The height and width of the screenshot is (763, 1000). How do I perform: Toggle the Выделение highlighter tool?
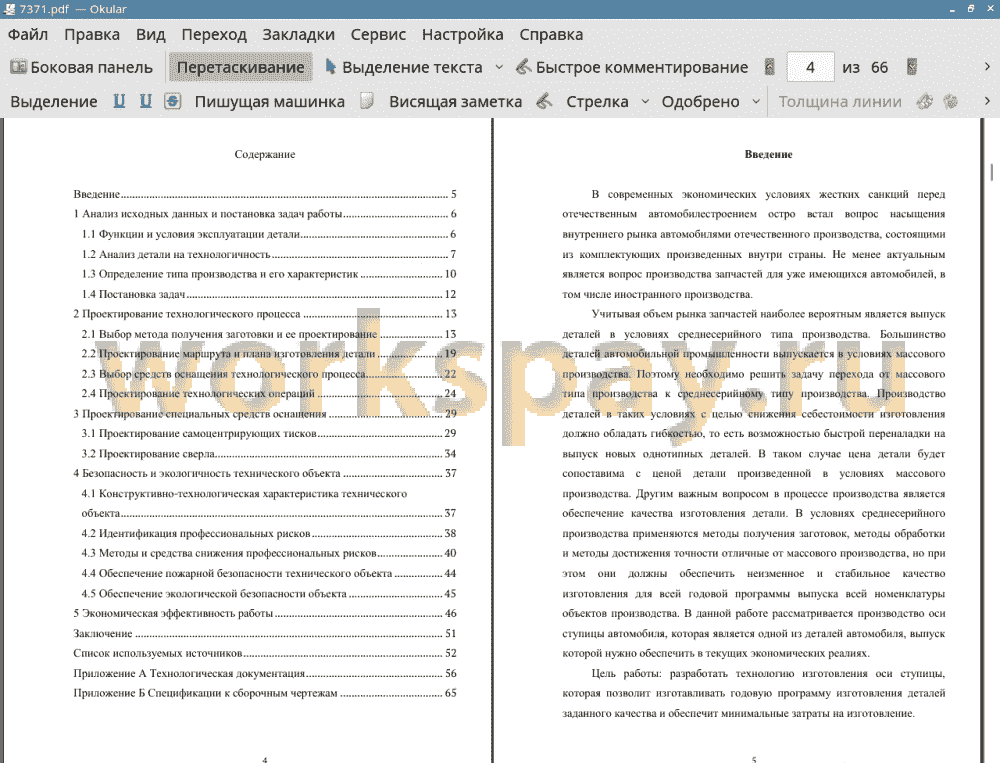[x=54, y=101]
